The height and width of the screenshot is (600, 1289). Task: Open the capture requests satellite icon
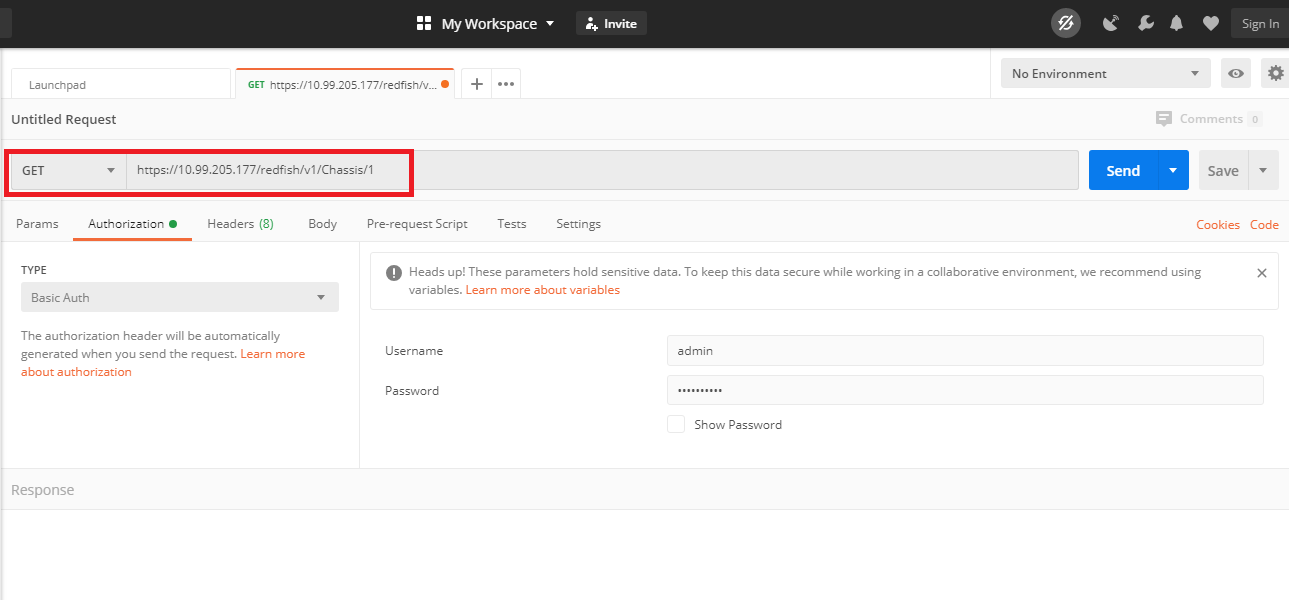click(1110, 23)
